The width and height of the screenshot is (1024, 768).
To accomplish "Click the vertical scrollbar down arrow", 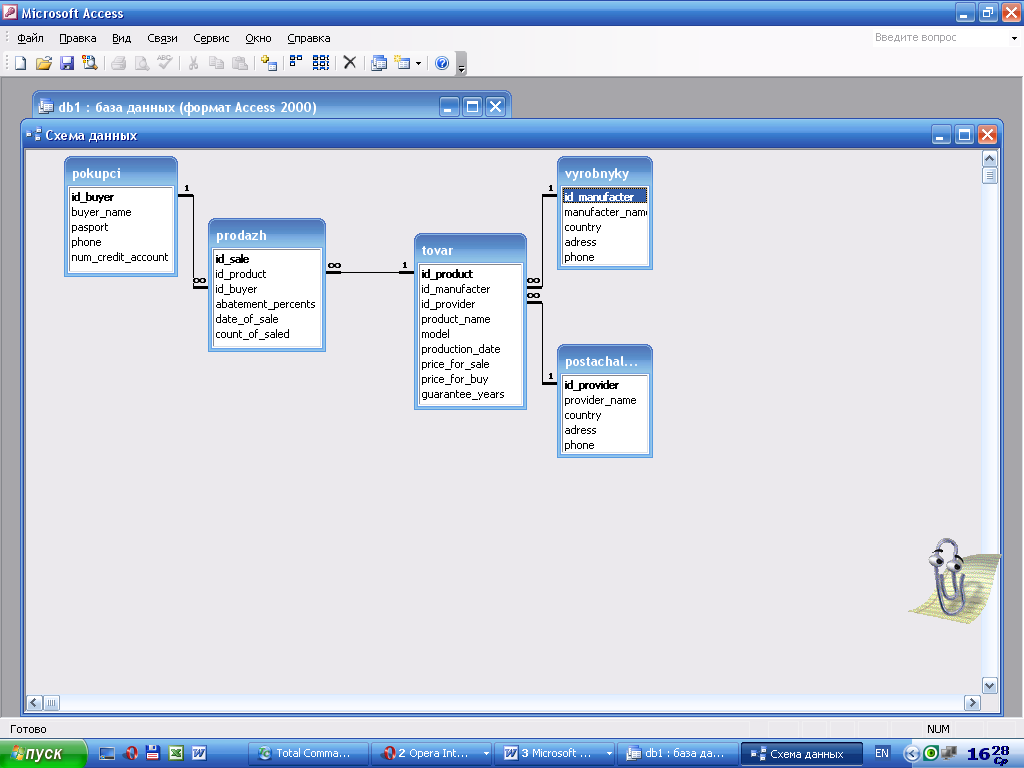I will coord(989,685).
